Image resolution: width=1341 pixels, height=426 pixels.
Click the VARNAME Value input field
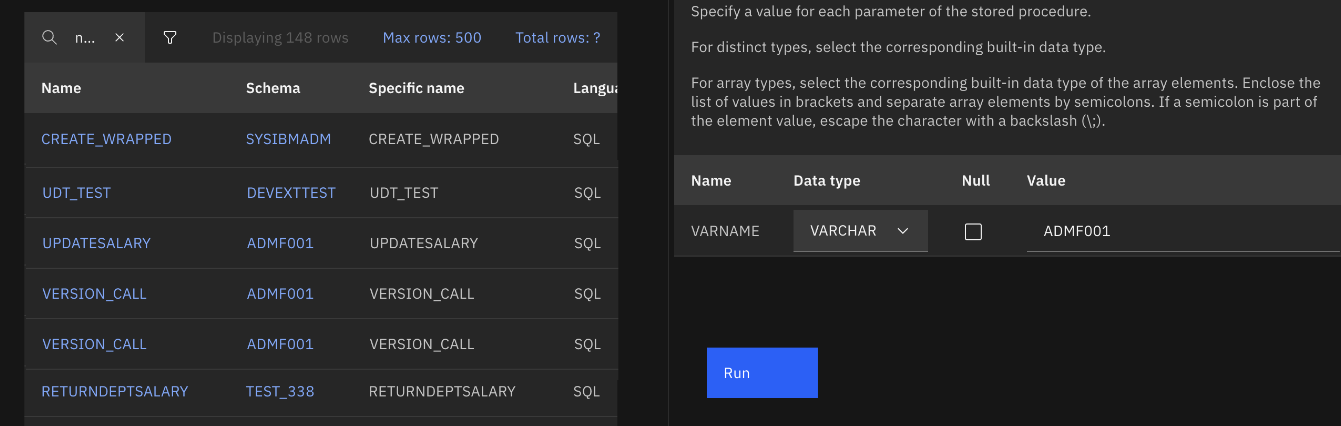coord(1180,231)
